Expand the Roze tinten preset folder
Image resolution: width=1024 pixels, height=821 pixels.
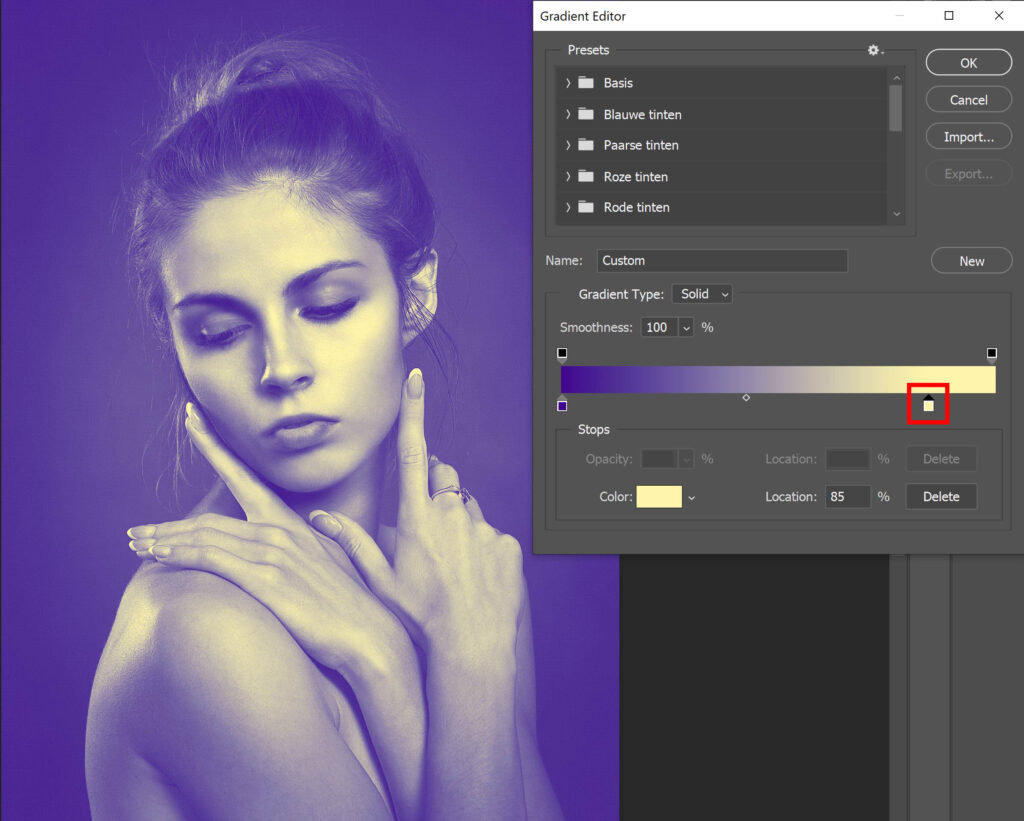point(568,176)
